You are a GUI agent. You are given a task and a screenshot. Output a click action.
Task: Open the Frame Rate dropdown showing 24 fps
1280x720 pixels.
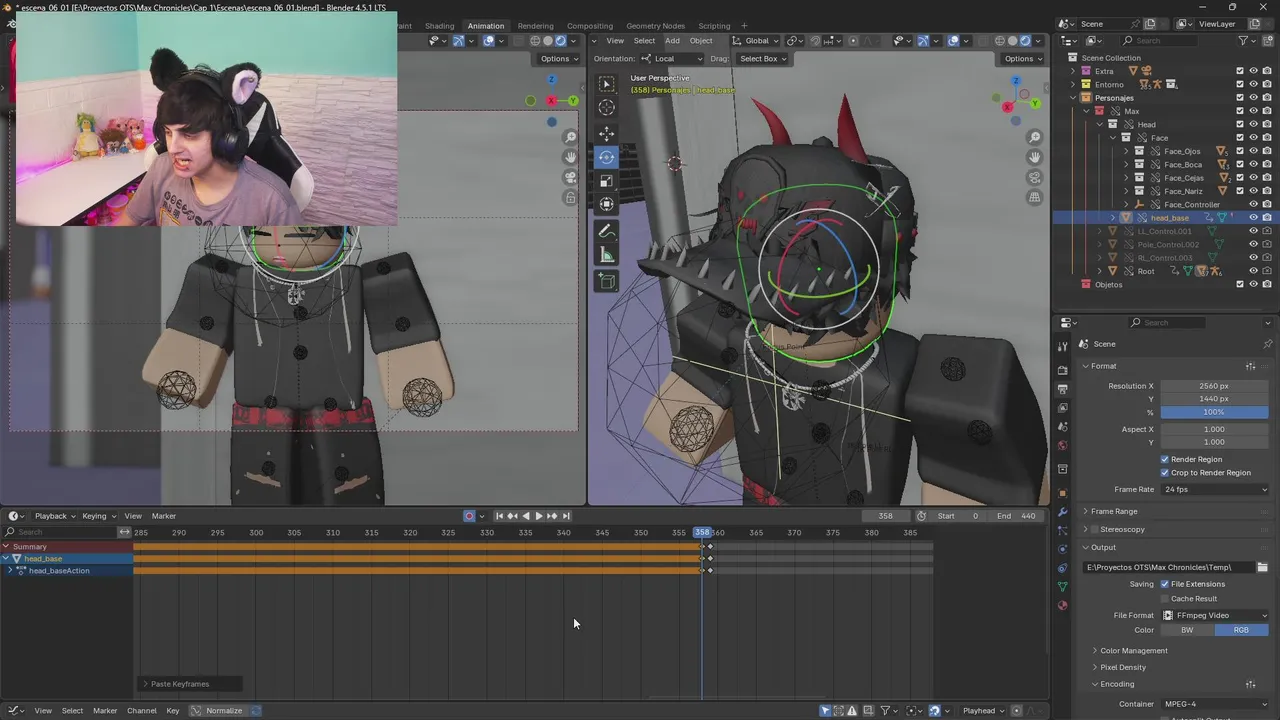pos(1214,489)
